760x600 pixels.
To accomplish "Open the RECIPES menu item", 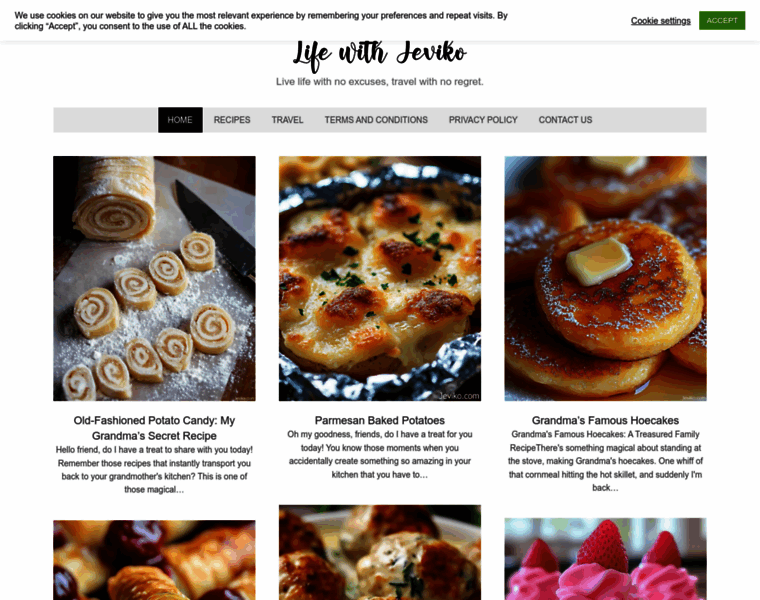I will pyautogui.click(x=232, y=120).
